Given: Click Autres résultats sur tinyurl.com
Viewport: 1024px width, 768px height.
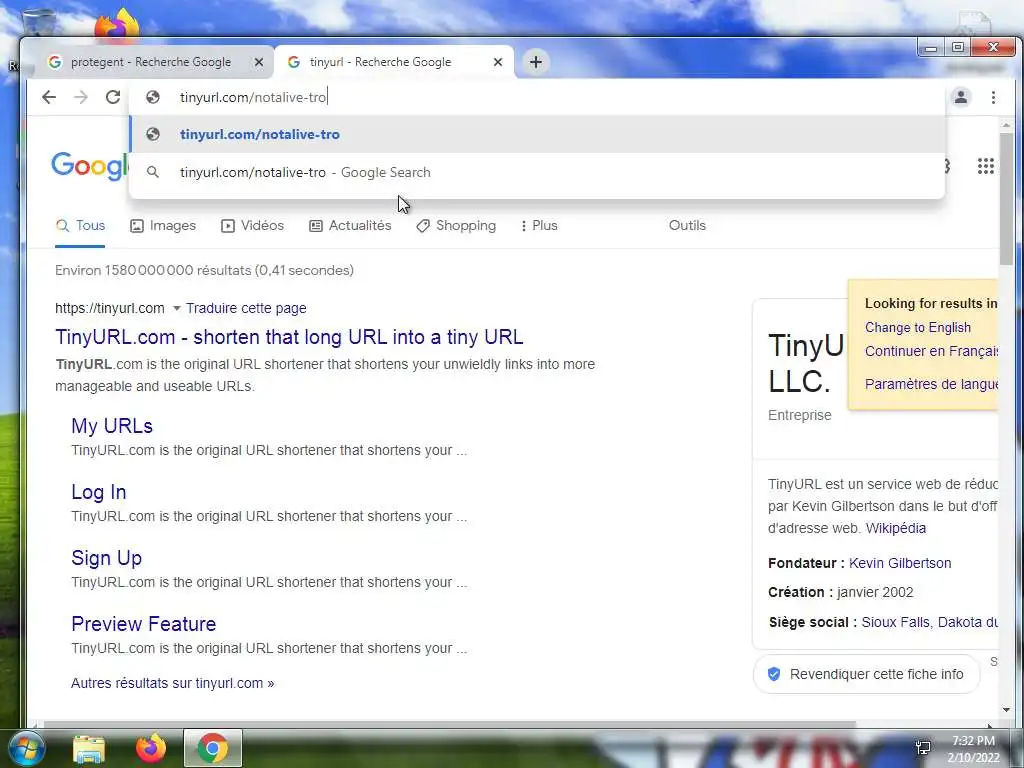Looking at the screenshot, I should coord(172,683).
